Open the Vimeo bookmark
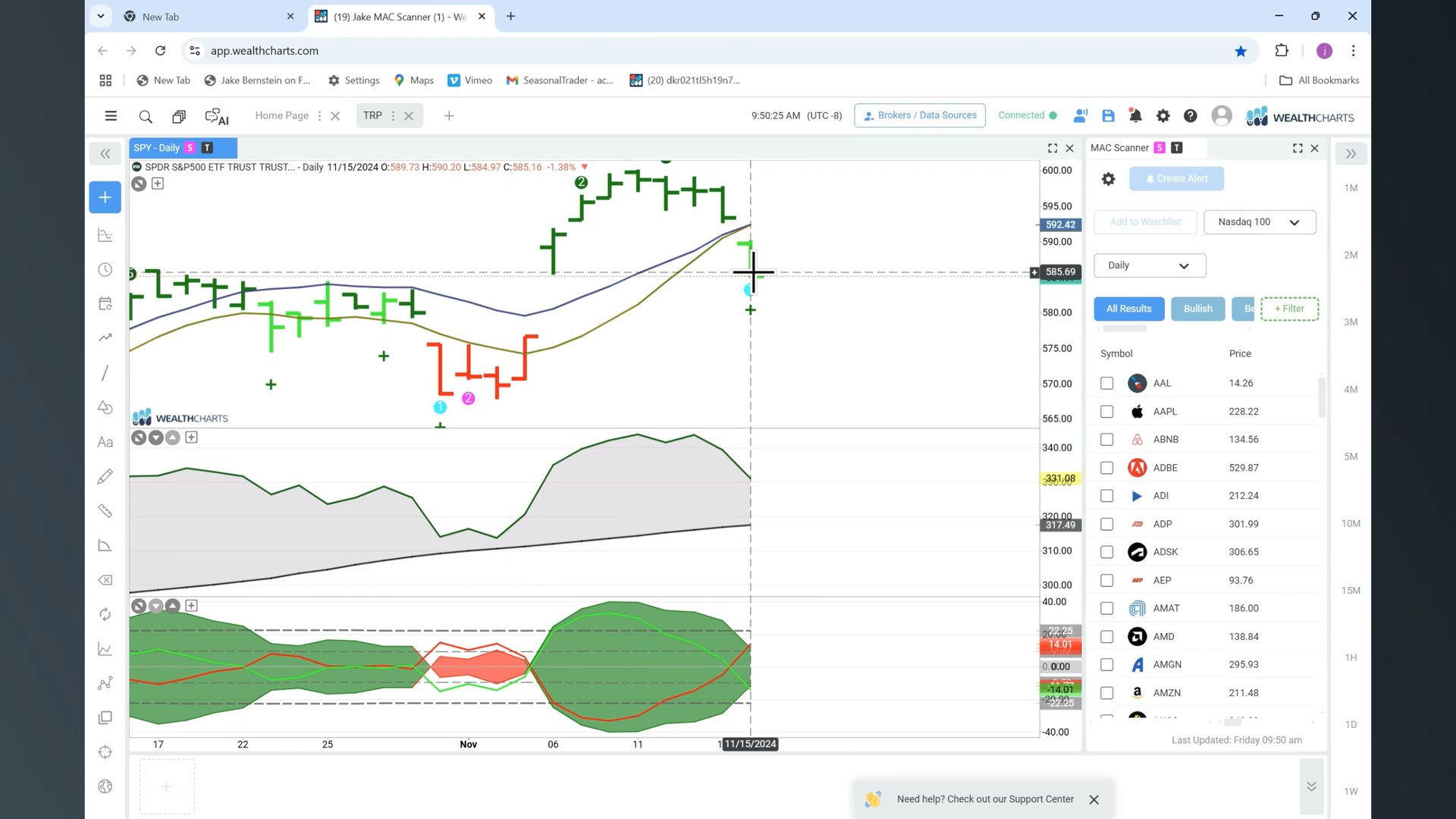1456x819 pixels. coord(470,80)
